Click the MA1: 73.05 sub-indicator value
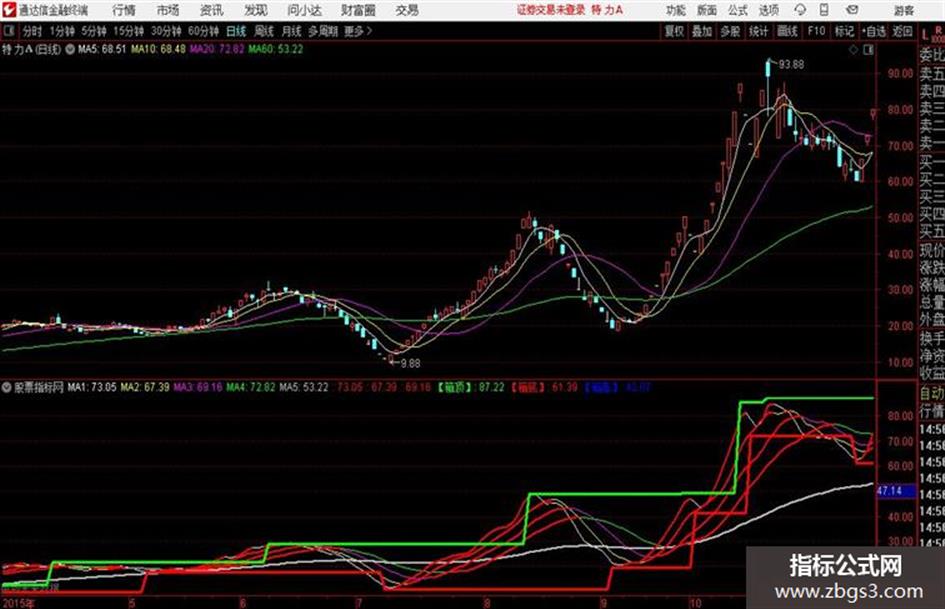 tap(92, 387)
